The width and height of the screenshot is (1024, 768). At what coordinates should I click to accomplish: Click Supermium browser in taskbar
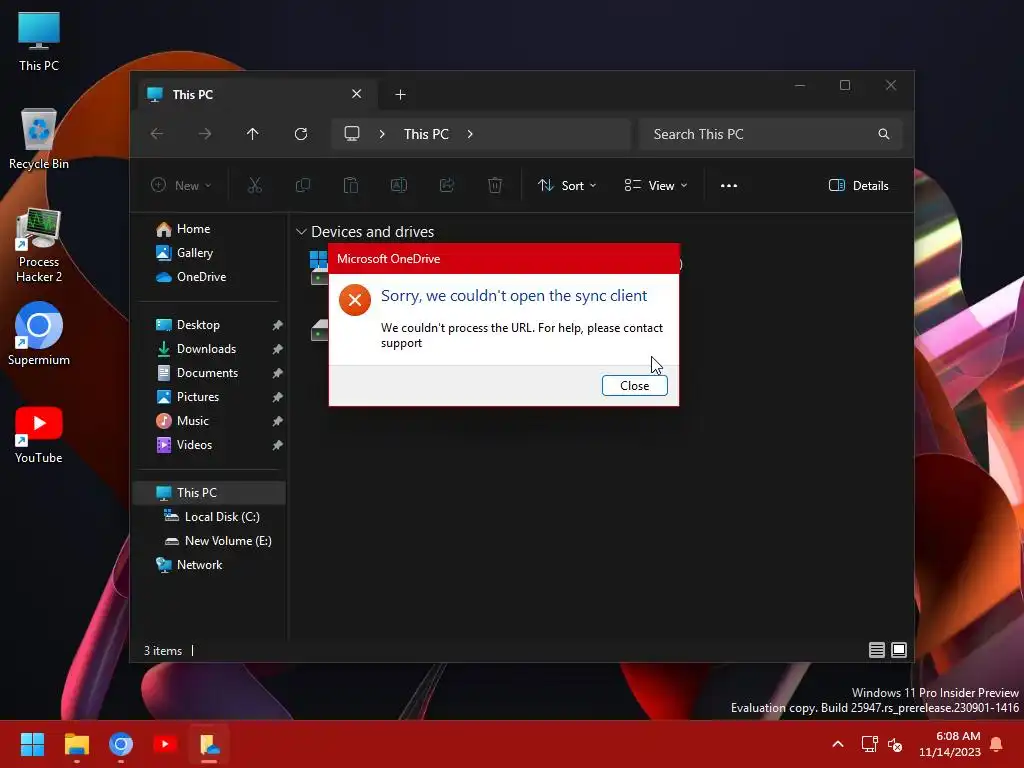[121, 744]
